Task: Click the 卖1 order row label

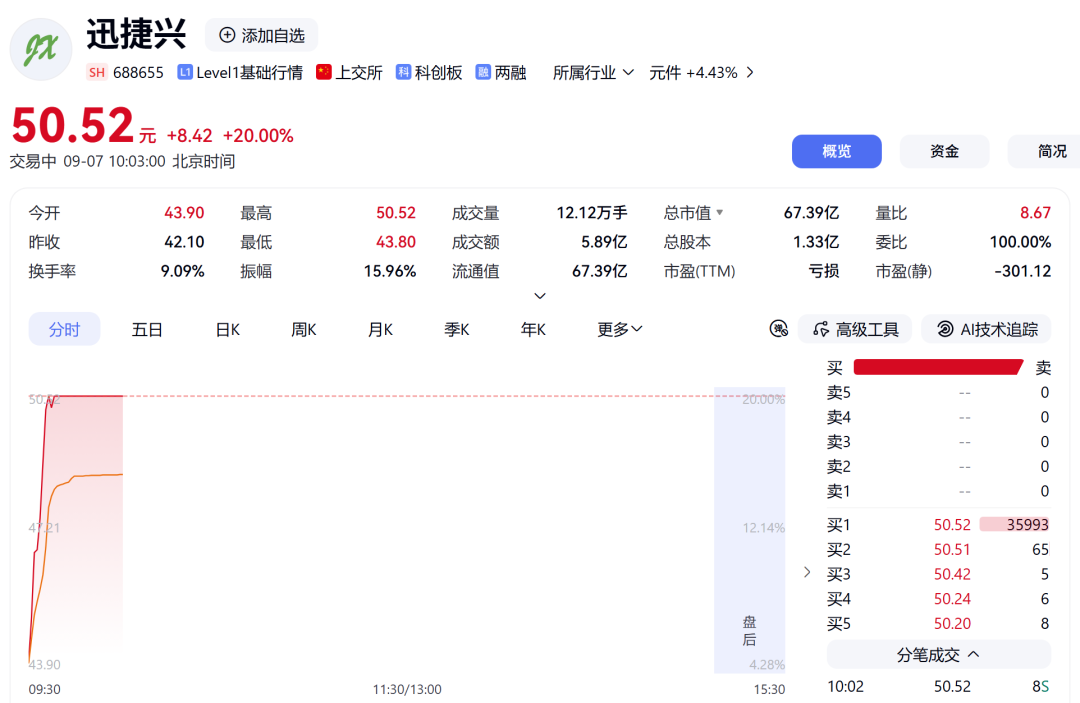Action: click(x=838, y=492)
